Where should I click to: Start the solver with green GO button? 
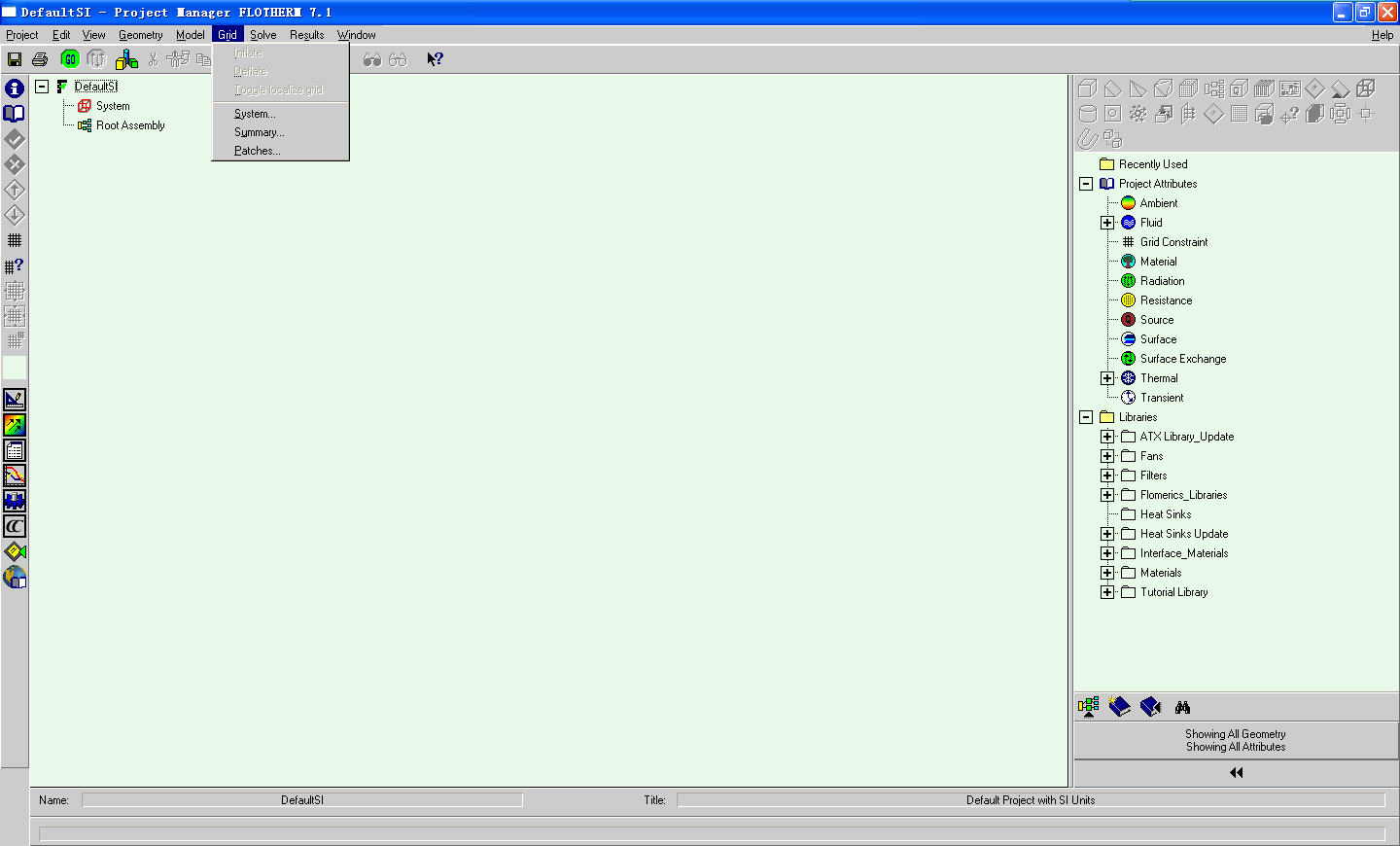click(70, 59)
